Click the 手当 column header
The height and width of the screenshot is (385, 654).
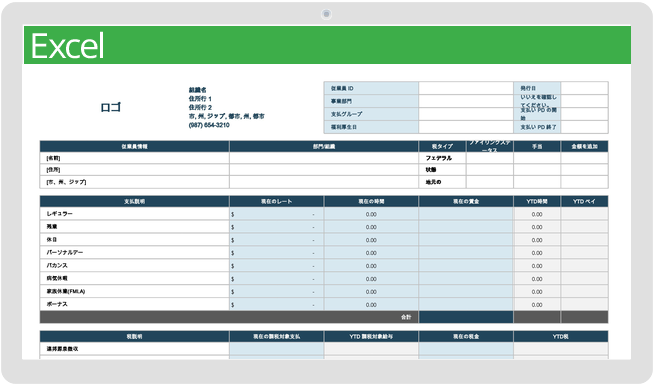coord(537,146)
